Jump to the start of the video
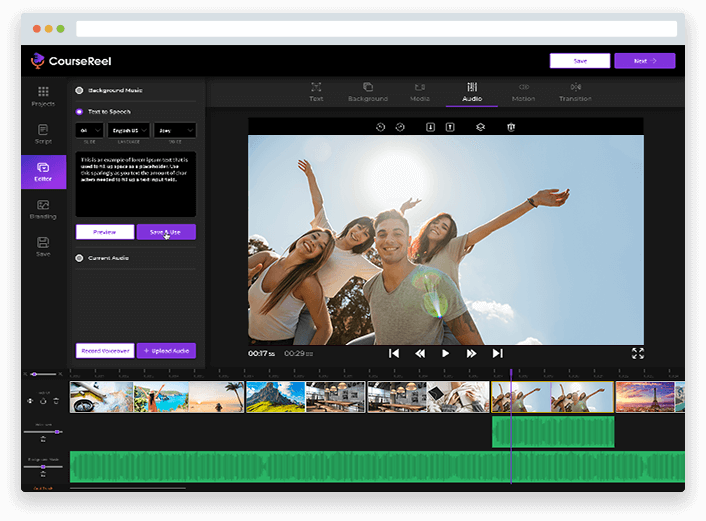The height and width of the screenshot is (521, 706). 394,353
